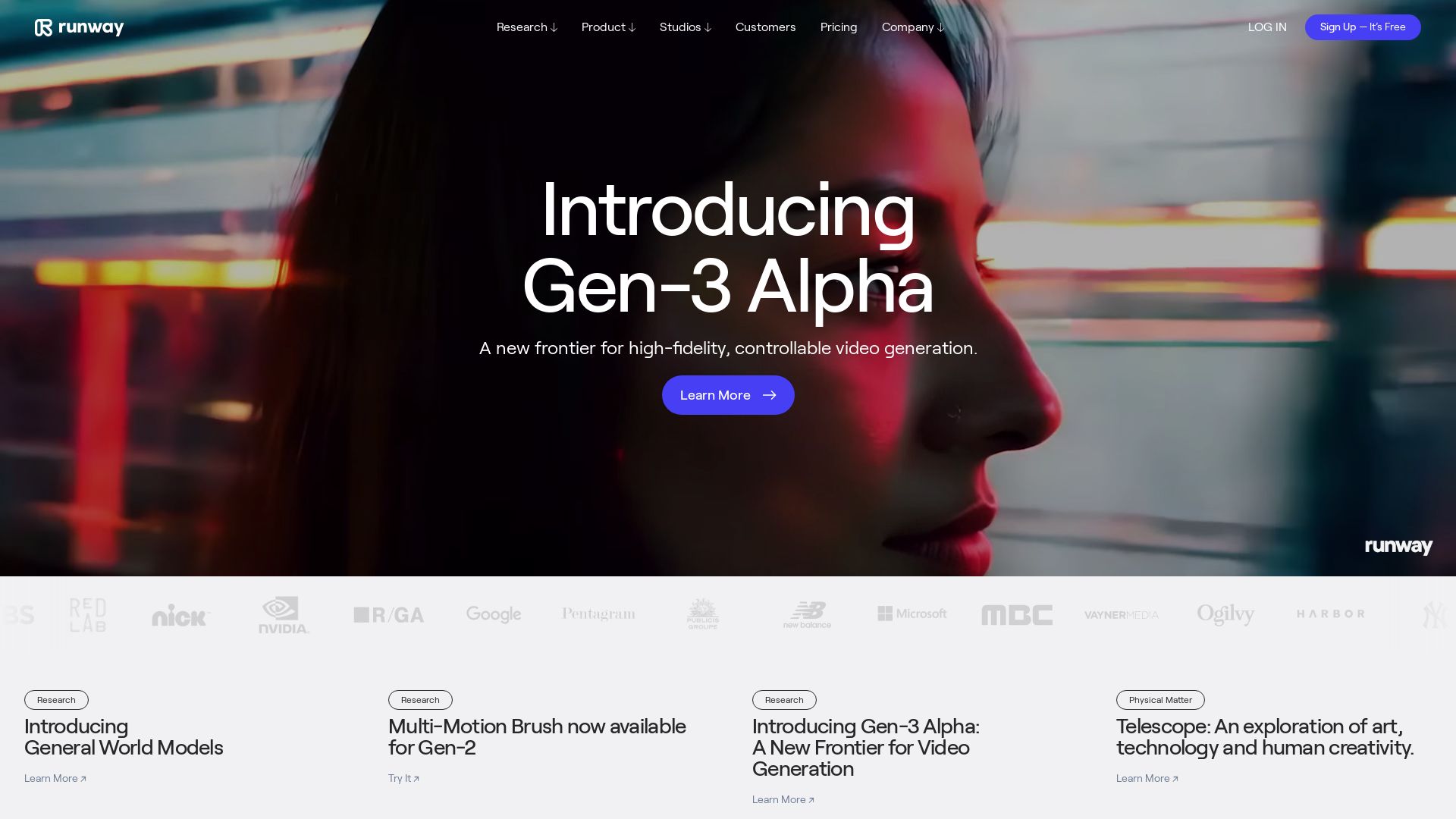Click LOG IN link
The width and height of the screenshot is (1456, 819).
click(1267, 27)
